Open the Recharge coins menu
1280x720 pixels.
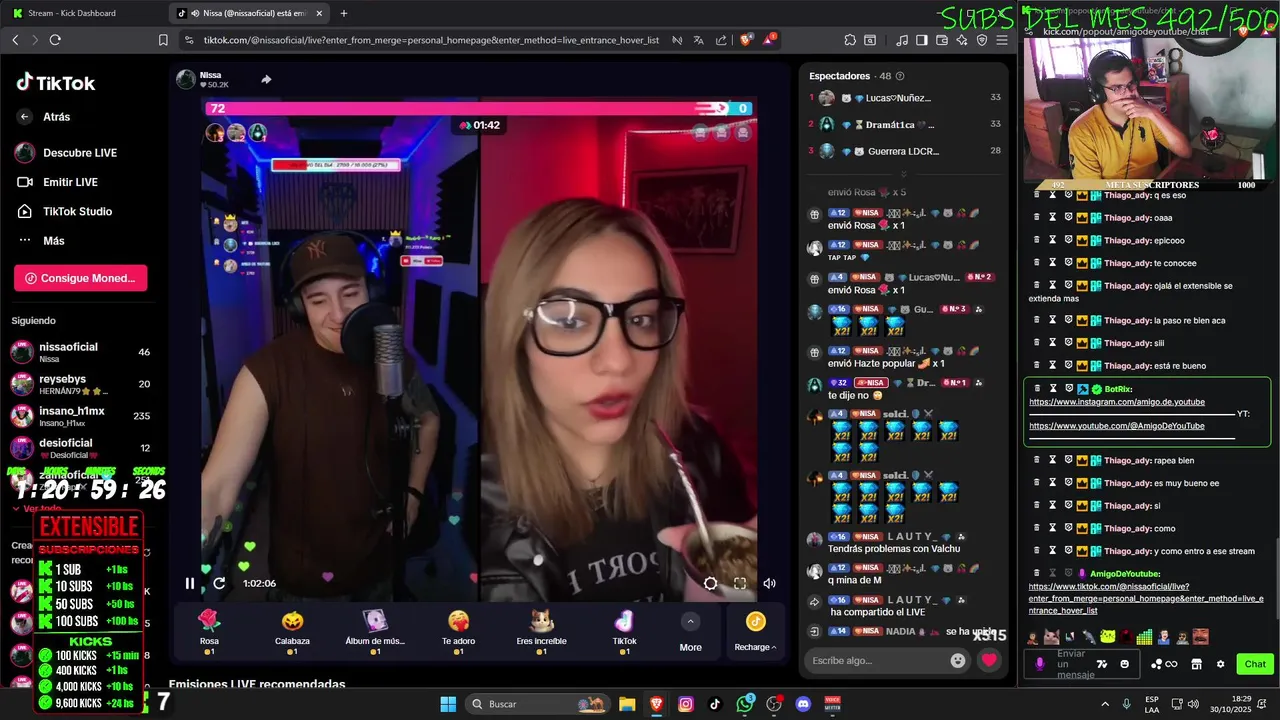pyautogui.click(x=755, y=632)
